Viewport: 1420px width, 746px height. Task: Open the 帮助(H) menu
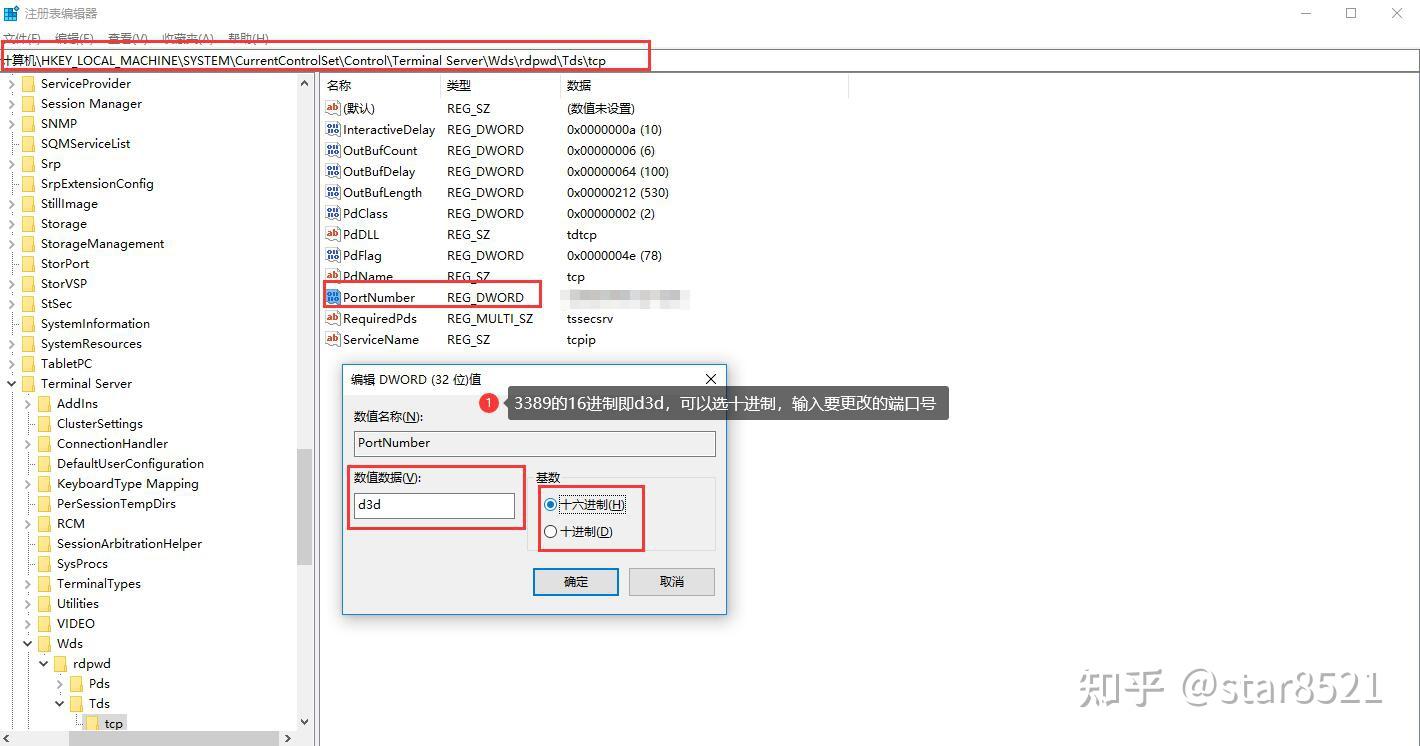pyautogui.click(x=248, y=38)
